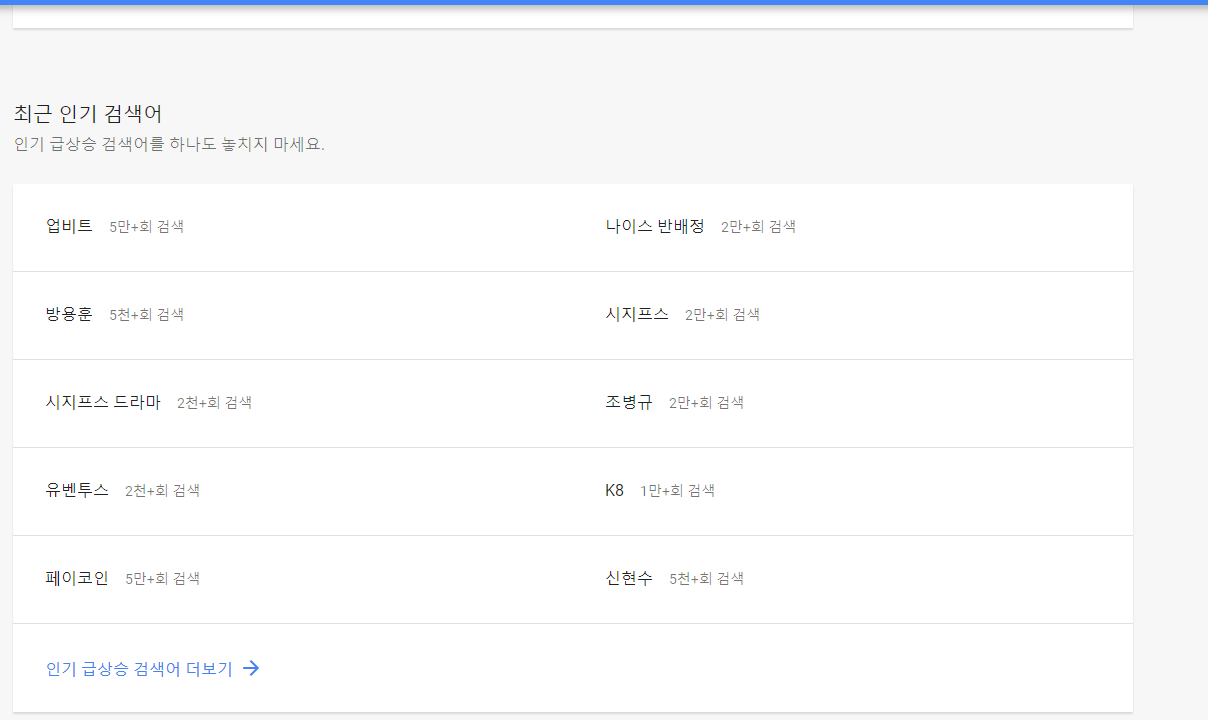Open the 유벤투스 trending search term
Image resolution: width=1208 pixels, height=720 pixels.
[x=77, y=490]
